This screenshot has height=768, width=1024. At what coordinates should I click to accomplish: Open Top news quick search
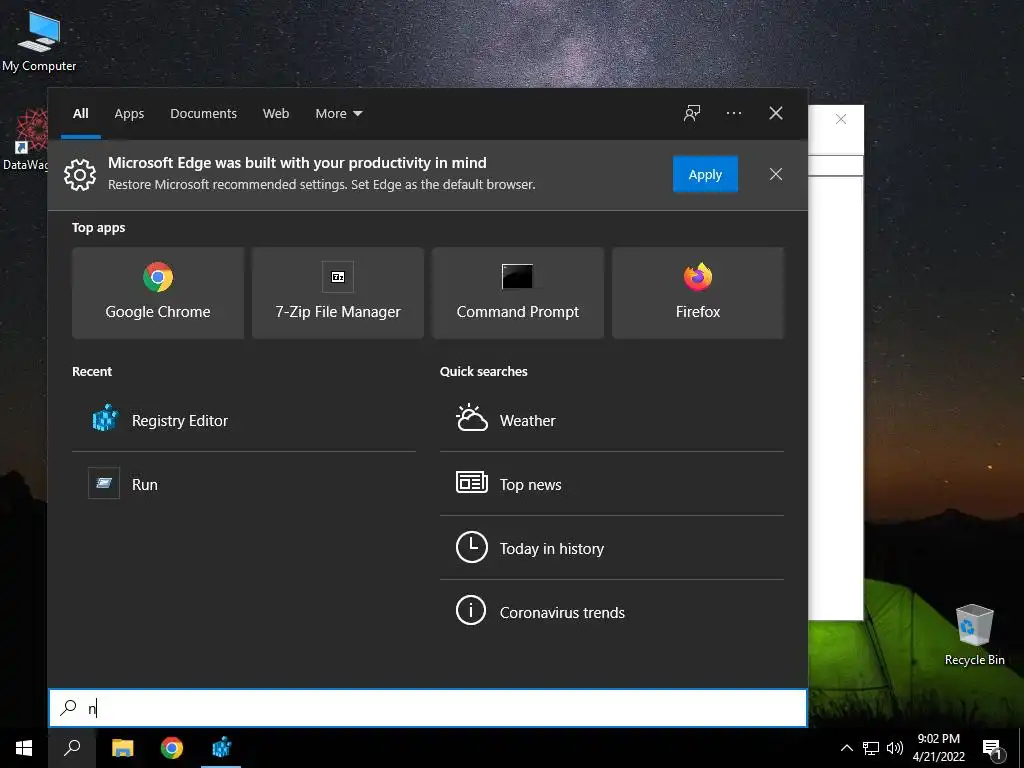point(612,484)
